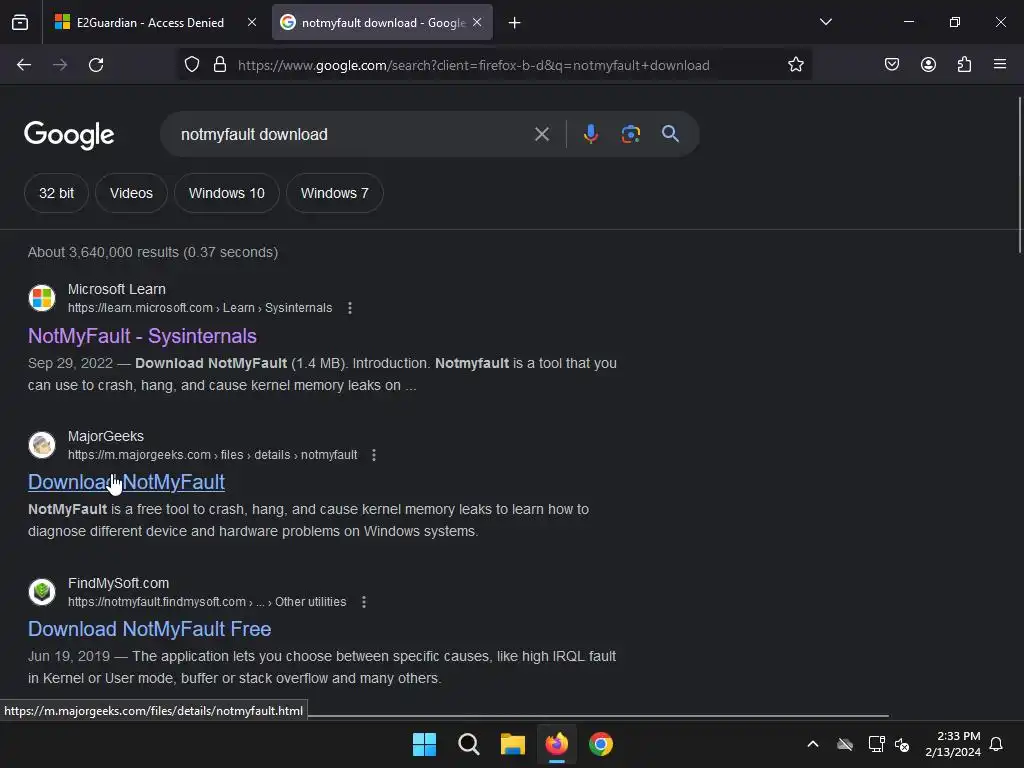
Task: Search by image with Google Lens icon
Action: pyautogui.click(x=630, y=135)
